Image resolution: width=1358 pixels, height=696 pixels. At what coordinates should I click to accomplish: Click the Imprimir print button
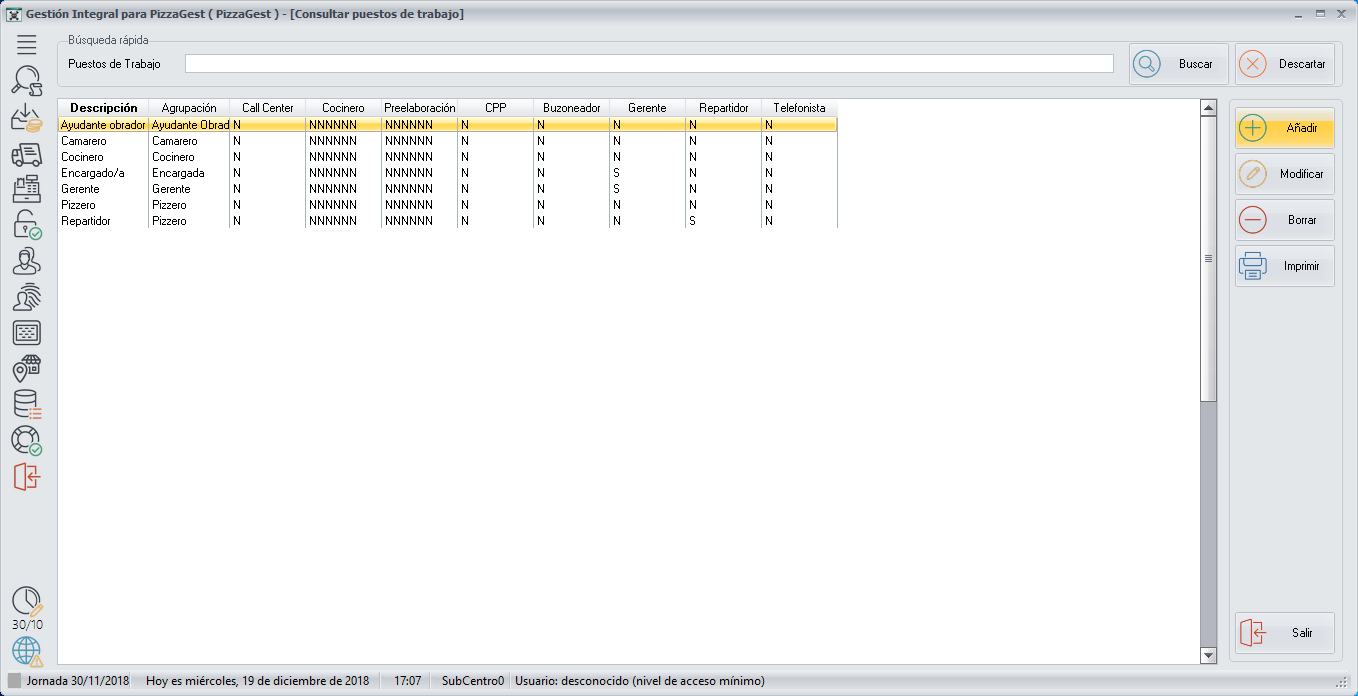(x=1285, y=266)
